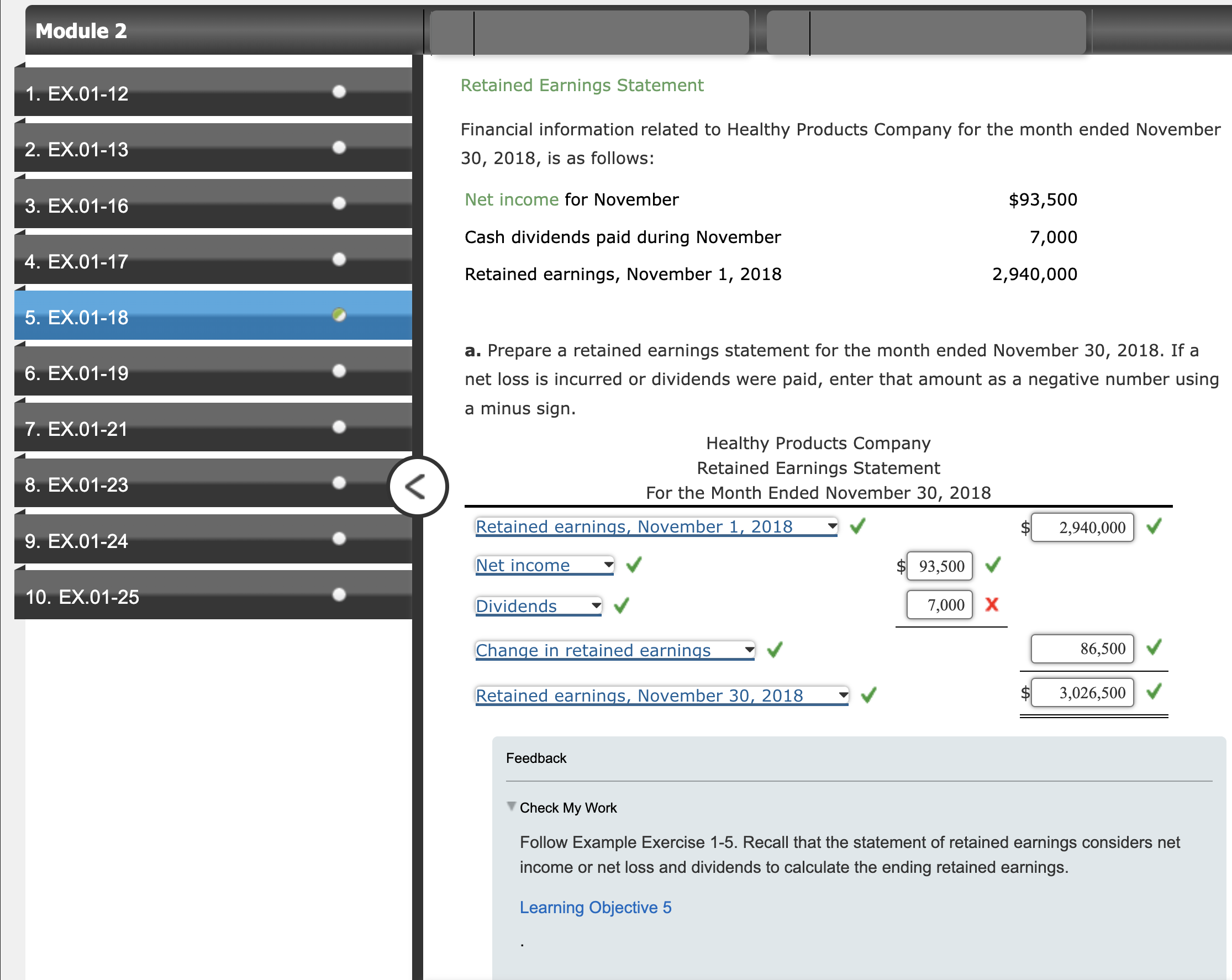Open exercise 1. EX.01-12

pos(213,92)
